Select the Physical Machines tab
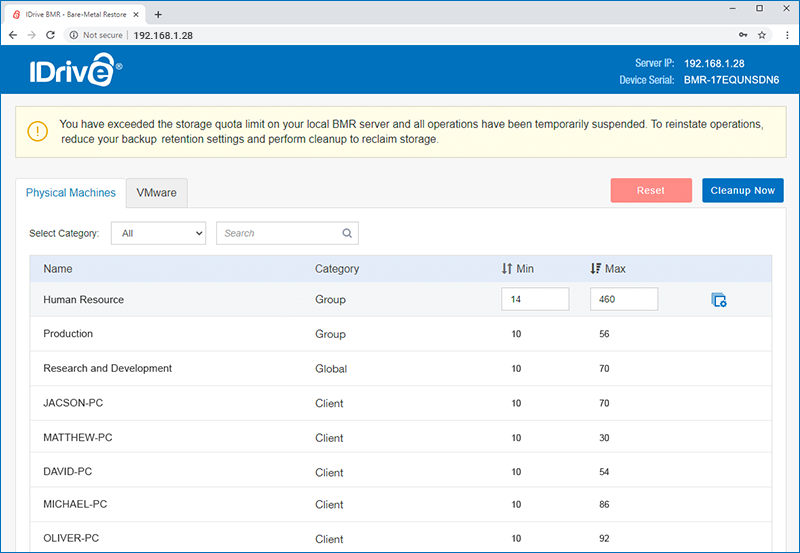This screenshot has width=800, height=553. (71, 193)
